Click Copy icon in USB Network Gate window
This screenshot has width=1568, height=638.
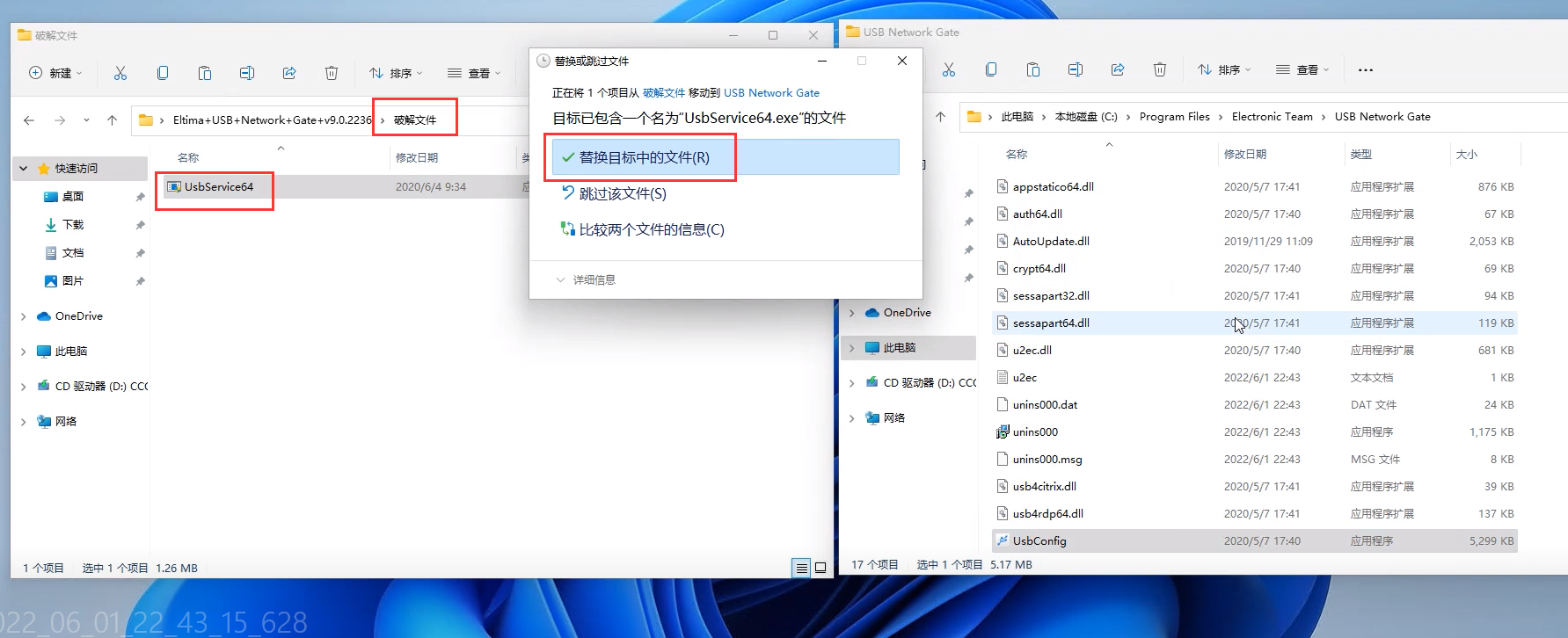991,69
